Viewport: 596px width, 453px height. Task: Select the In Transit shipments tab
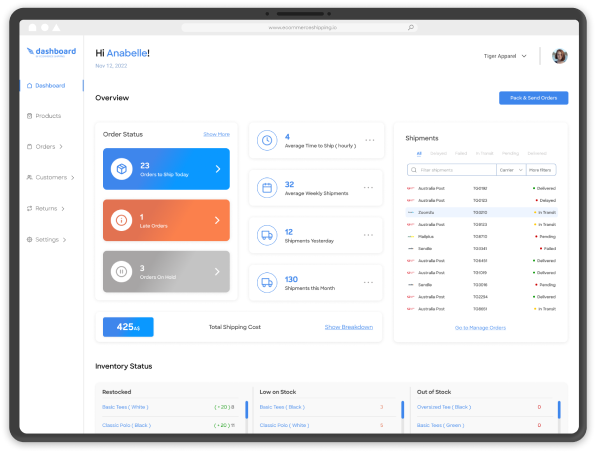tap(484, 154)
